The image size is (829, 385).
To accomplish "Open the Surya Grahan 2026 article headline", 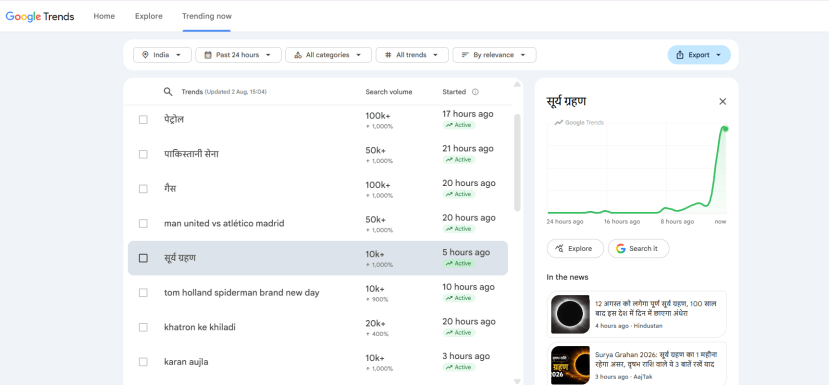I will [655, 360].
